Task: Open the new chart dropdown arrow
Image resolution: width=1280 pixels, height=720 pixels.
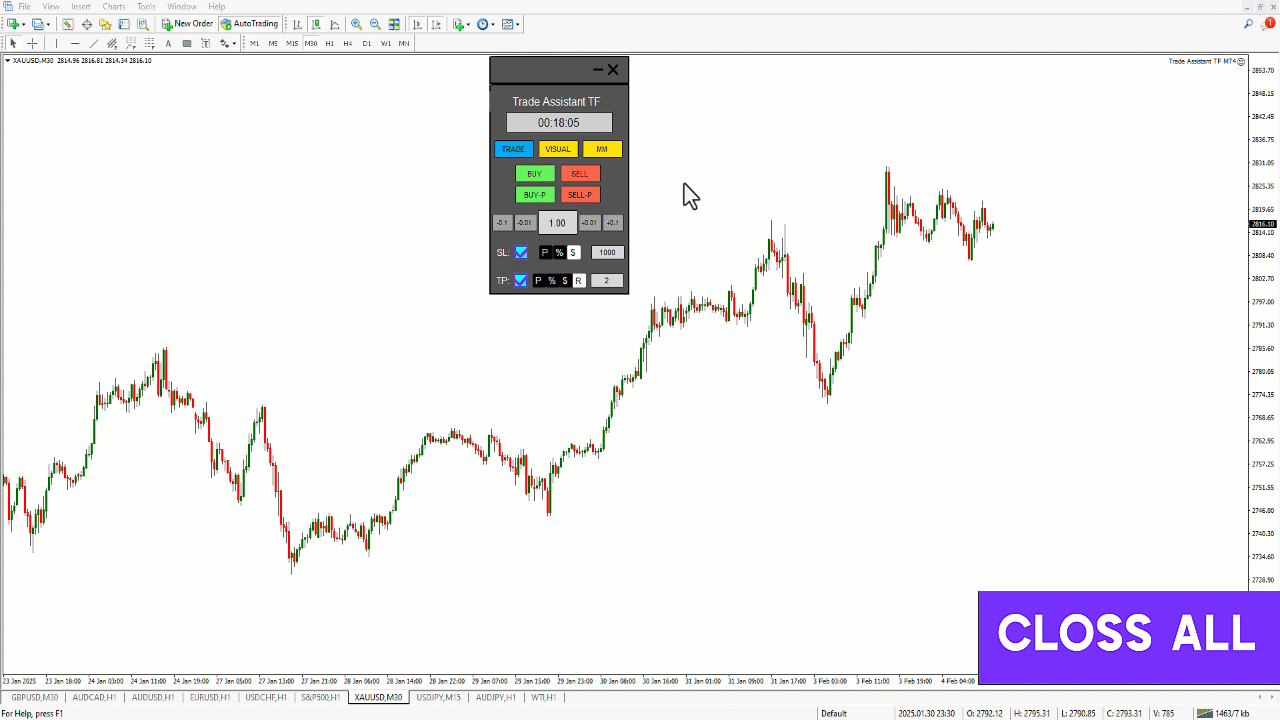Action: coord(22,24)
